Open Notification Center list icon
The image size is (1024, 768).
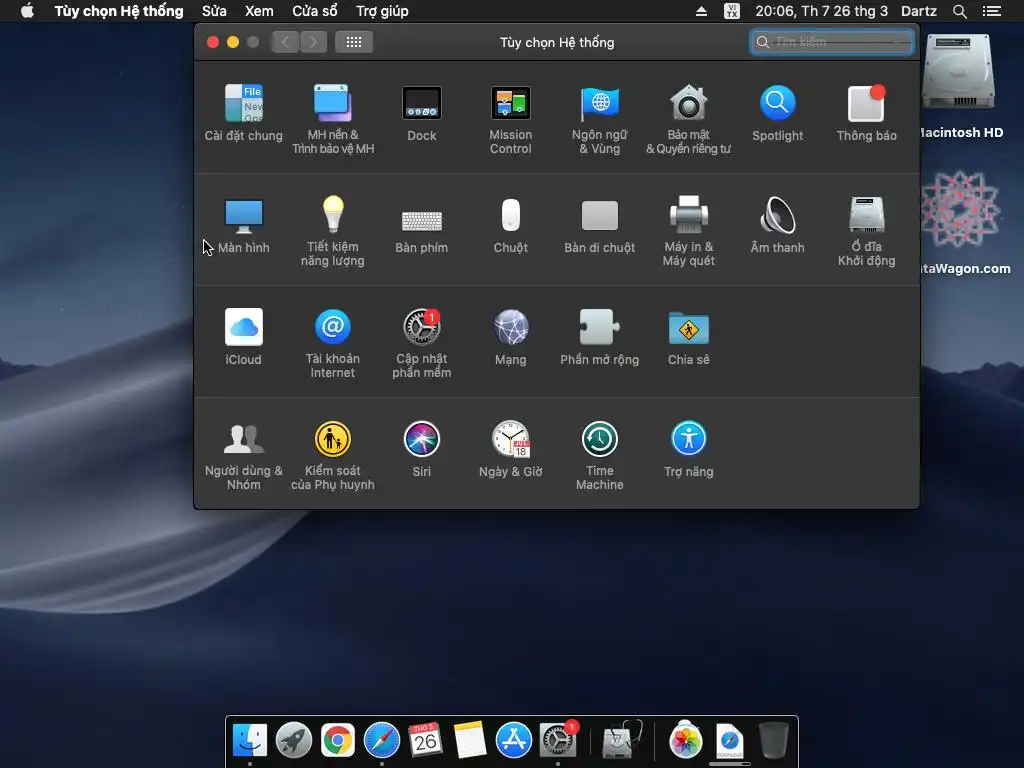[x=992, y=11]
